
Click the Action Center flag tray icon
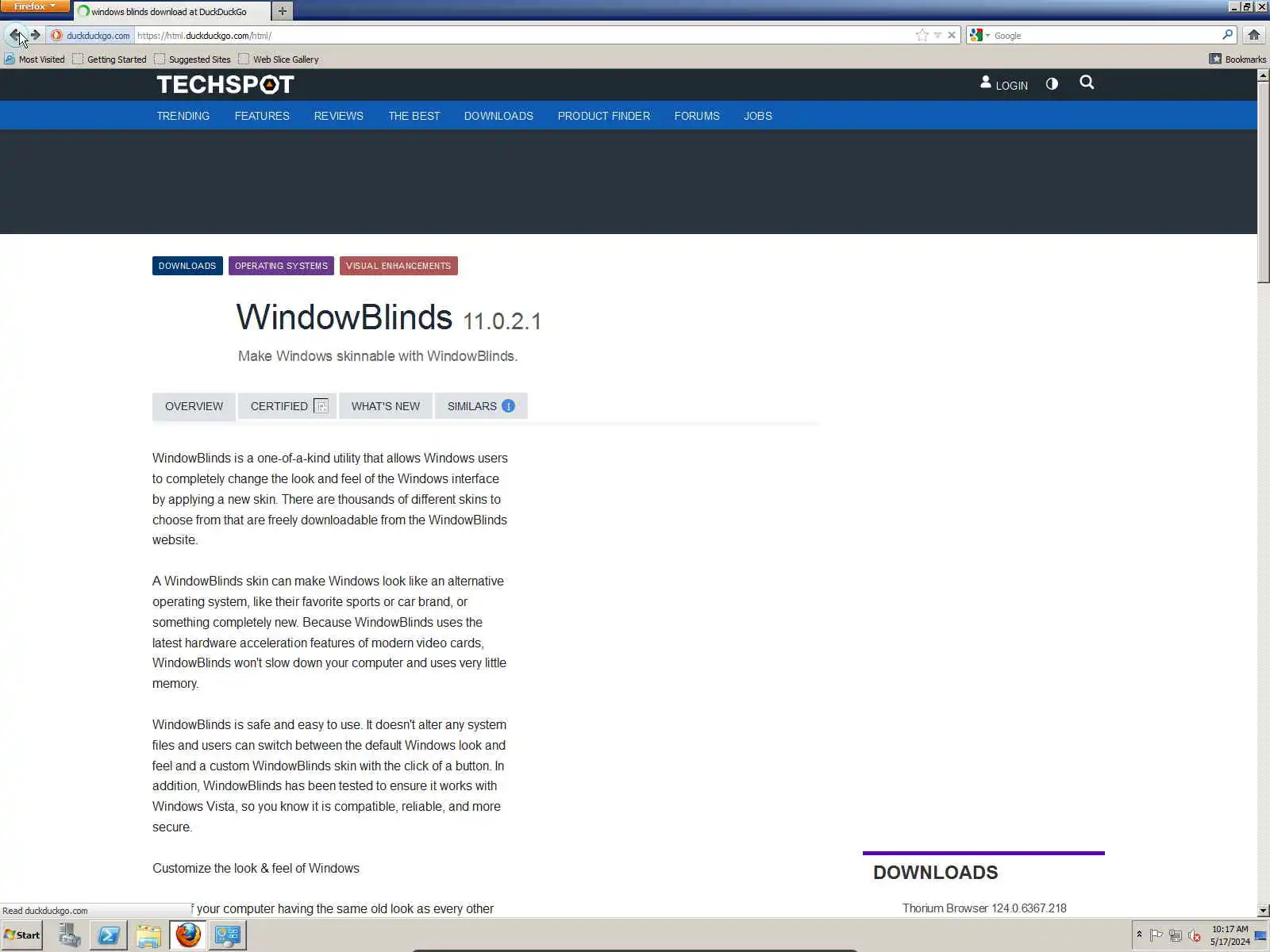1156,935
